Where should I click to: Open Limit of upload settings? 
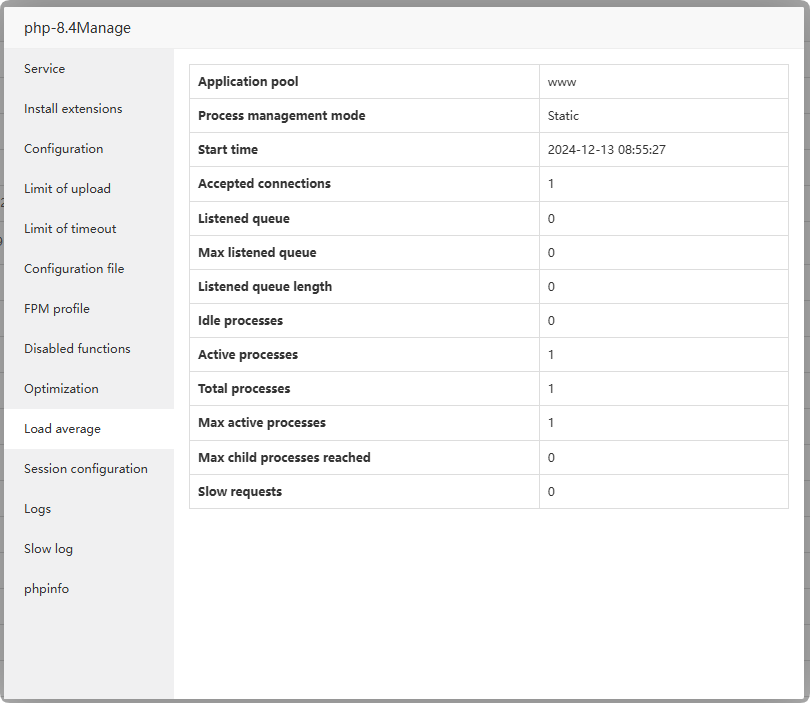67,189
